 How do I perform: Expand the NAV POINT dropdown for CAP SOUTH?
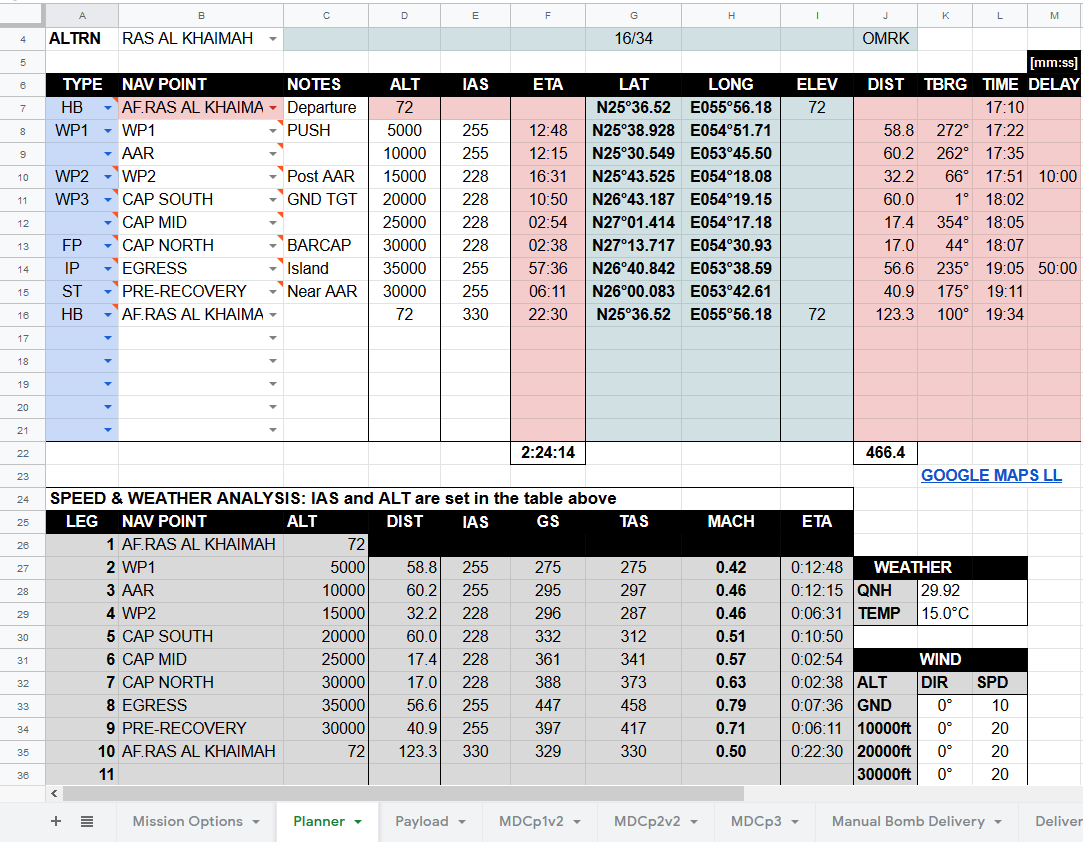(273, 200)
